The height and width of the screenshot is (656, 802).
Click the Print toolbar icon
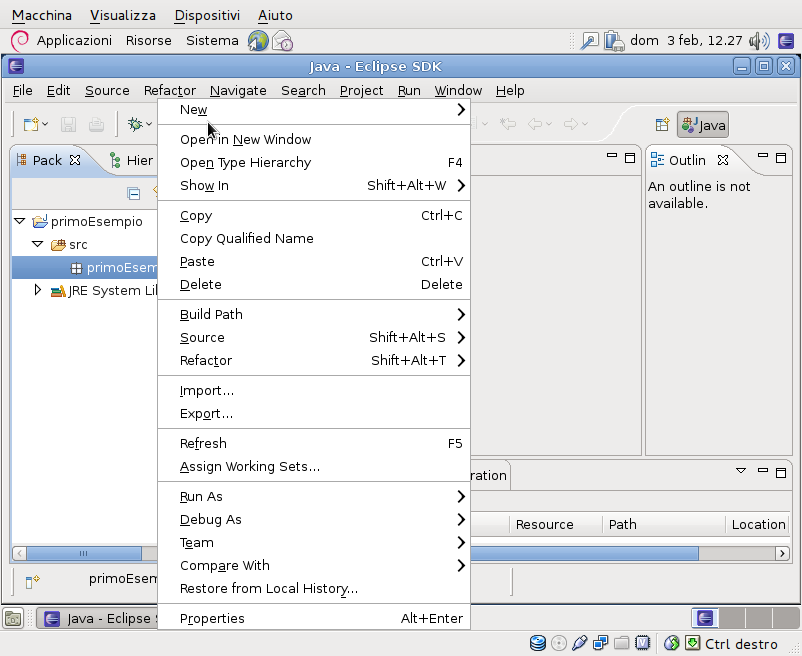pos(96,124)
